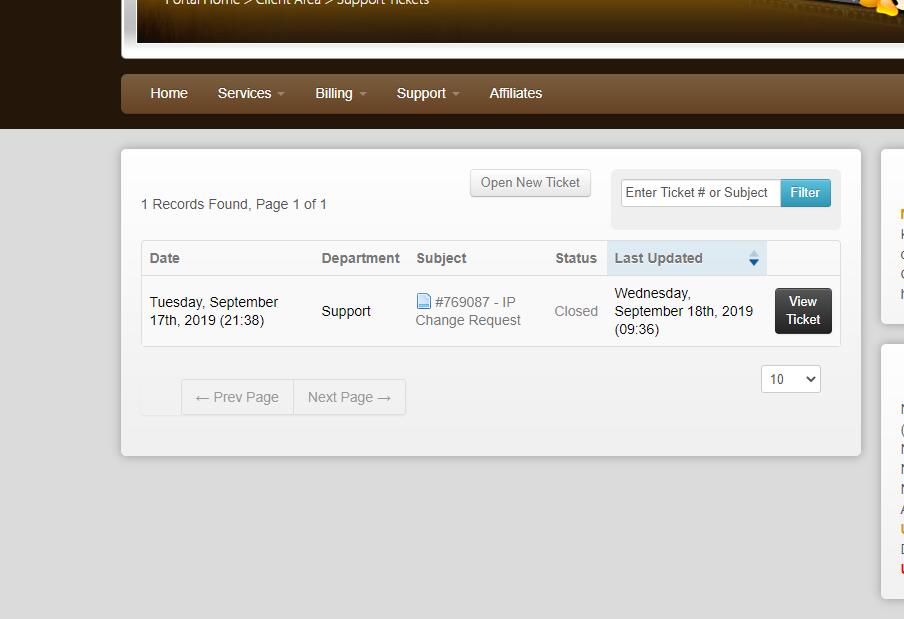
Task: Click the sort arrows in Last Updated column
Action: 753,258
